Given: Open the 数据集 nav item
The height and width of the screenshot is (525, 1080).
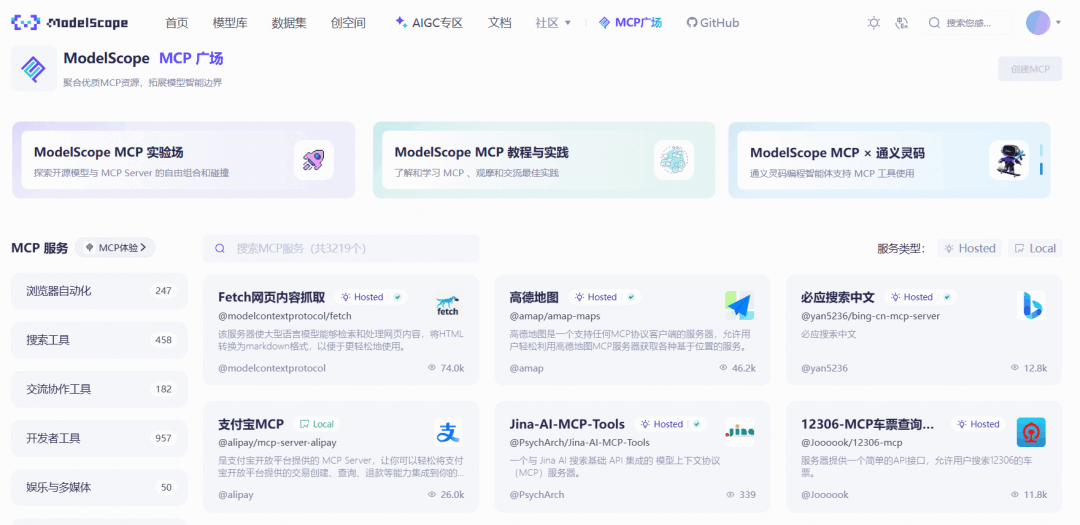Looking at the screenshot, I should pos(289,23).
